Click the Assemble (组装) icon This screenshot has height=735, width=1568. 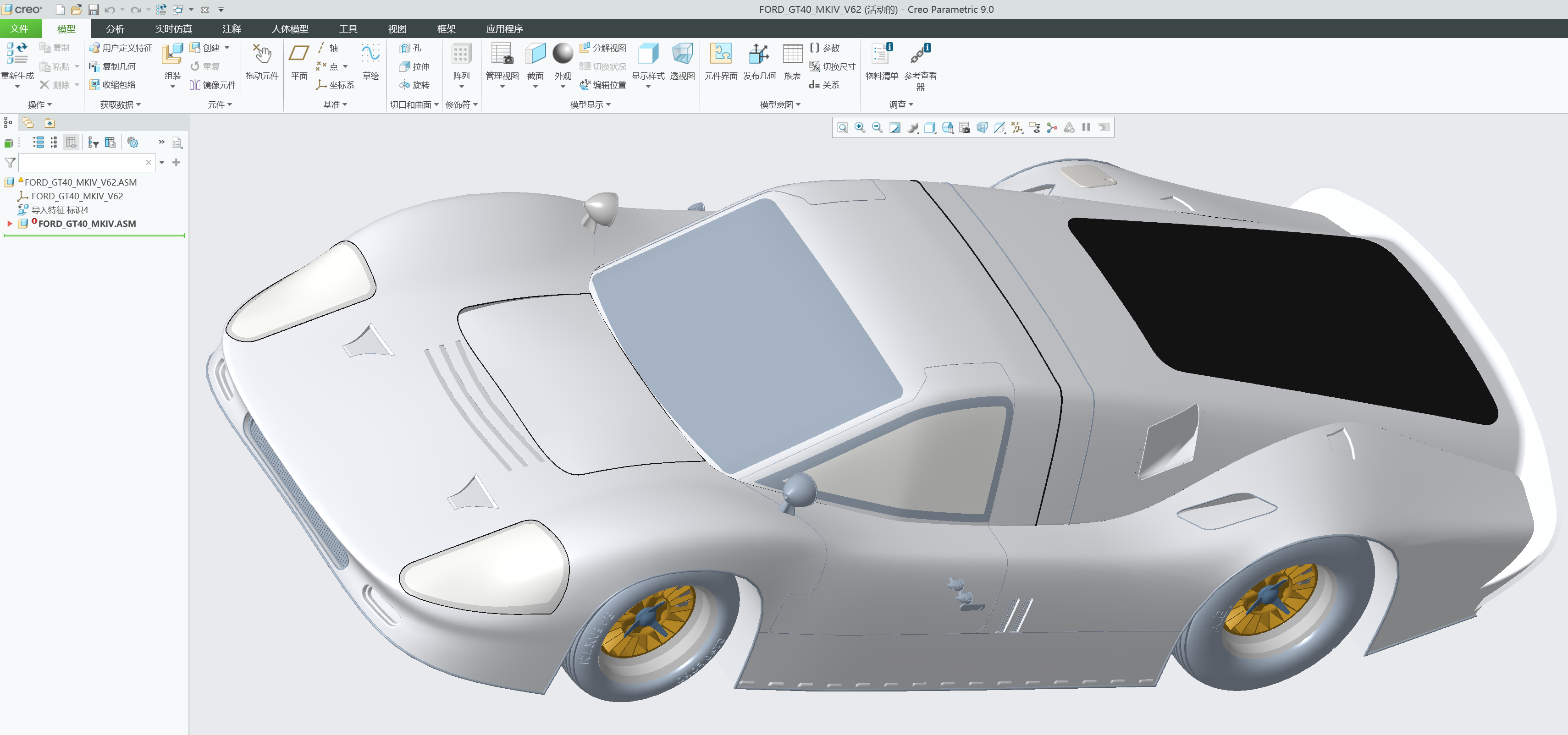tap(172, 54)
